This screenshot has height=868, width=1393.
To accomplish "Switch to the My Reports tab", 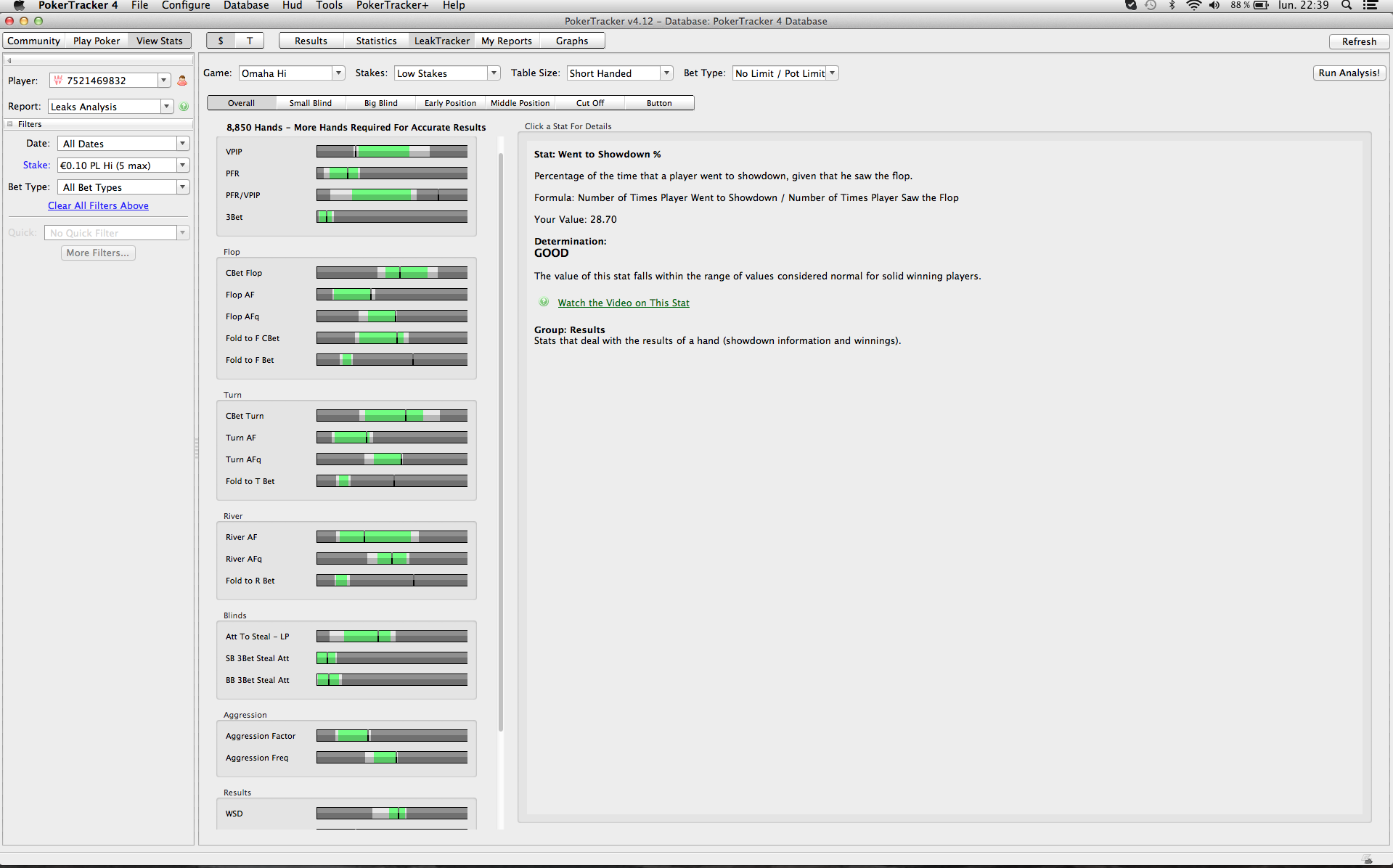I will 507,41.
